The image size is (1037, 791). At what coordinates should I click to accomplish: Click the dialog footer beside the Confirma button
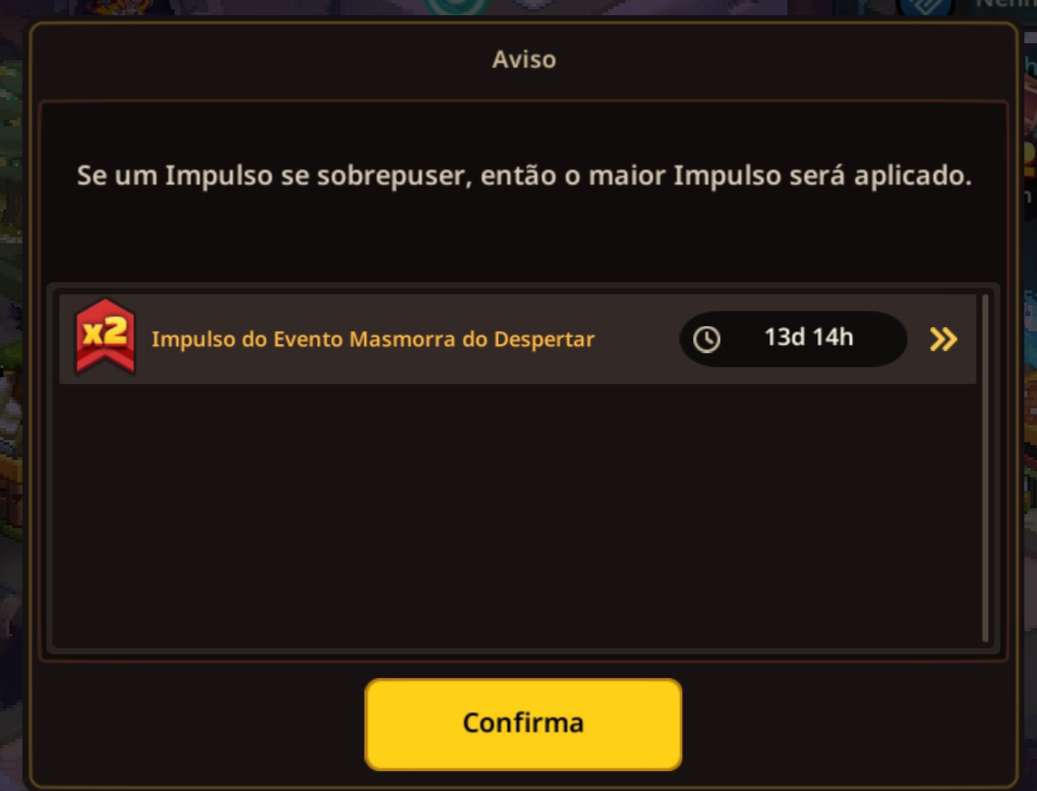pyautogui.click(x=198, y=724)
